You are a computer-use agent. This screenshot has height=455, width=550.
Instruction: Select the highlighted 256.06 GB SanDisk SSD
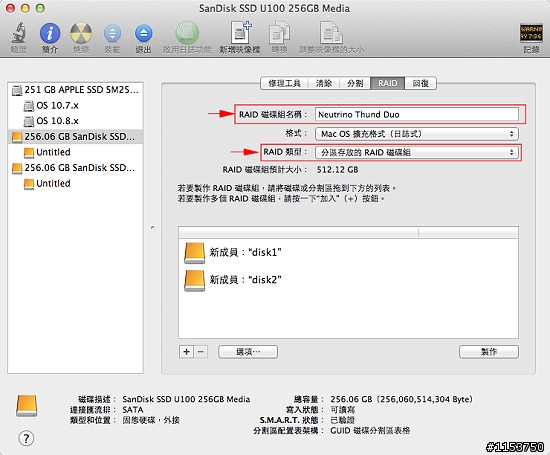coord(75,136)
